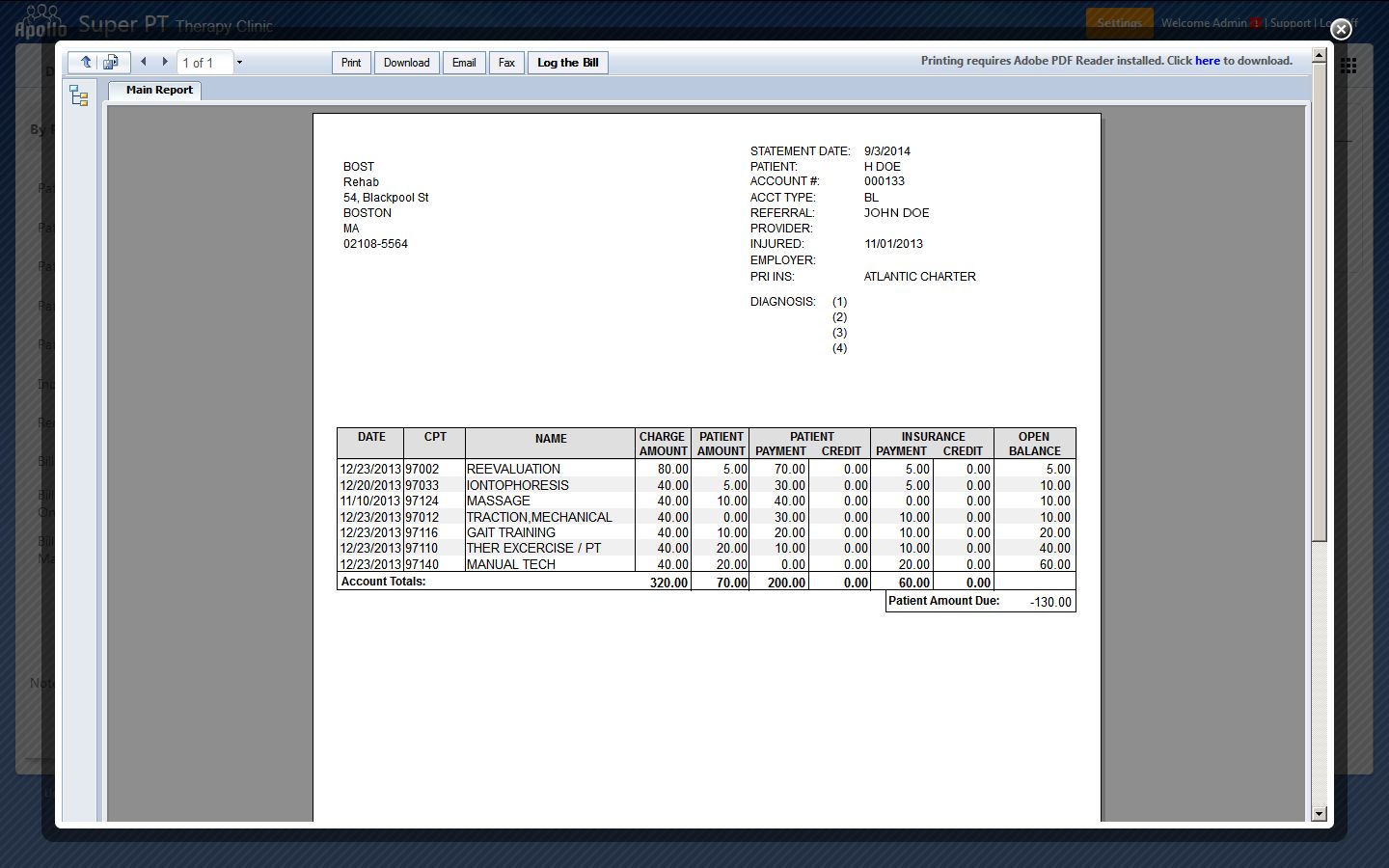The image size is (1389, 868).
Task: Click the export report up-arrow icon
Action: pos(86,63)
